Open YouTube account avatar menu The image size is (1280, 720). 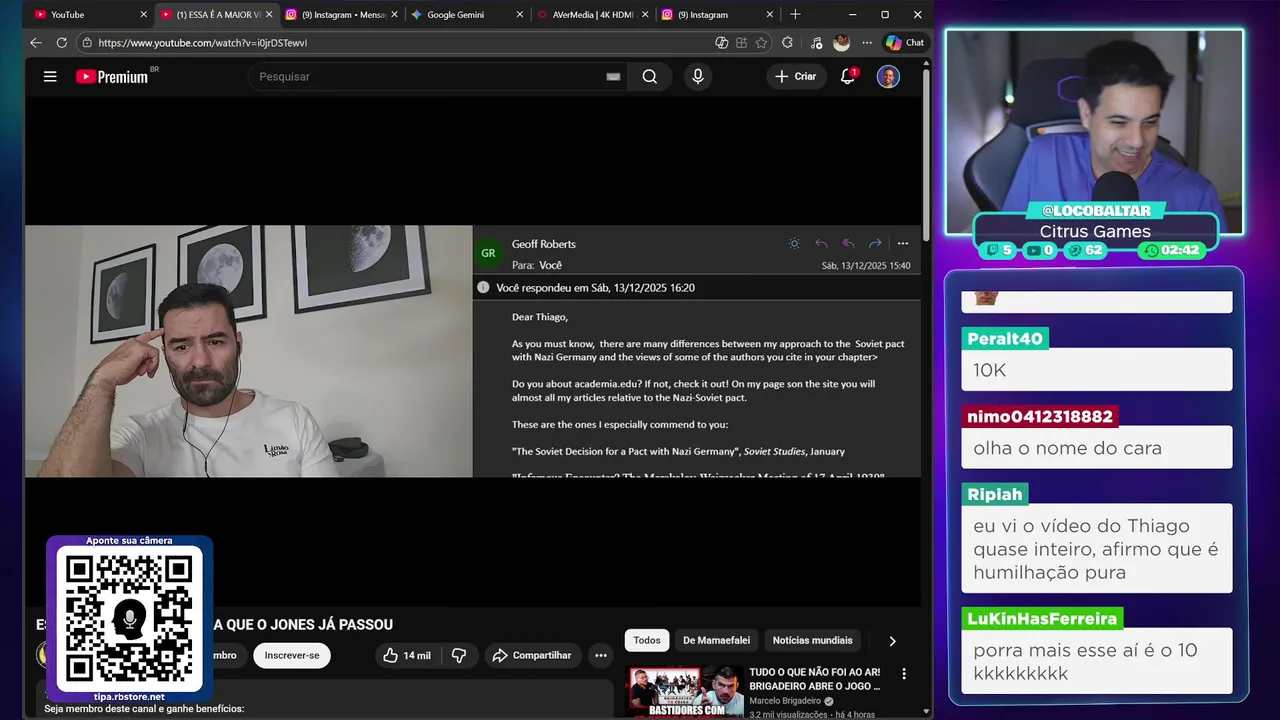888,76
